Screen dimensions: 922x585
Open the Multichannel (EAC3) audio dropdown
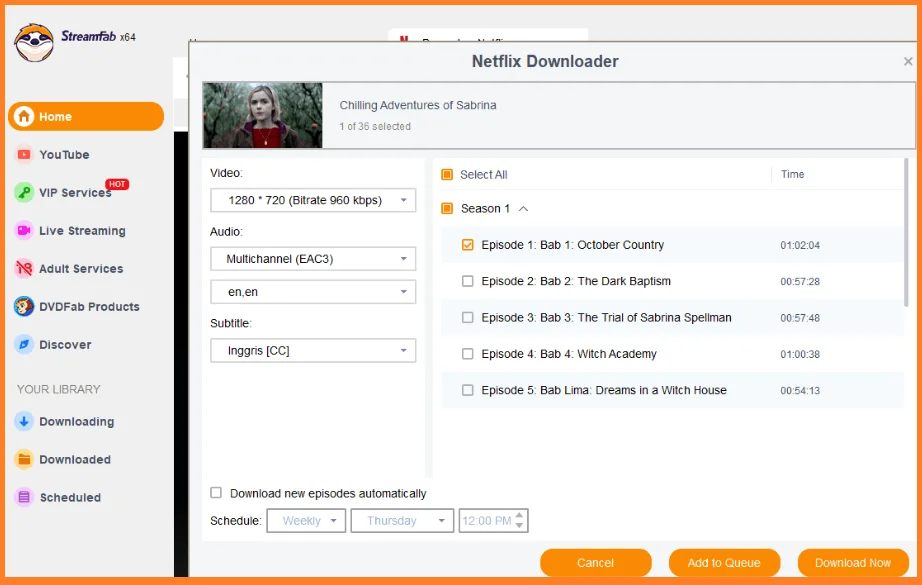[x=313, y=259]
